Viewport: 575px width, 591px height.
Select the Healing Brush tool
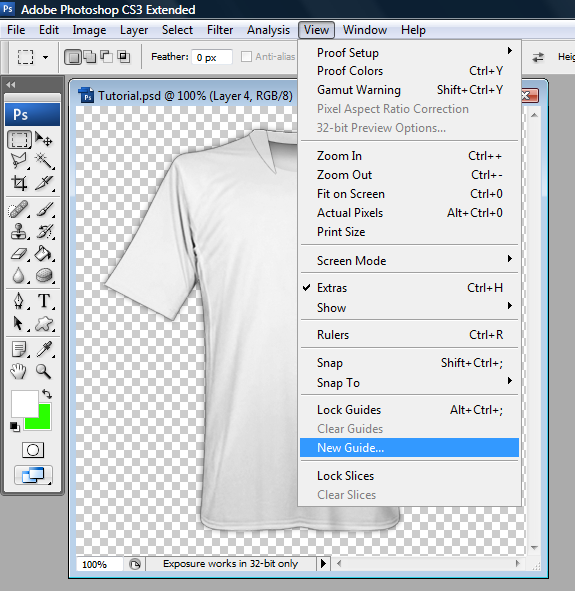tap(18, 209)
